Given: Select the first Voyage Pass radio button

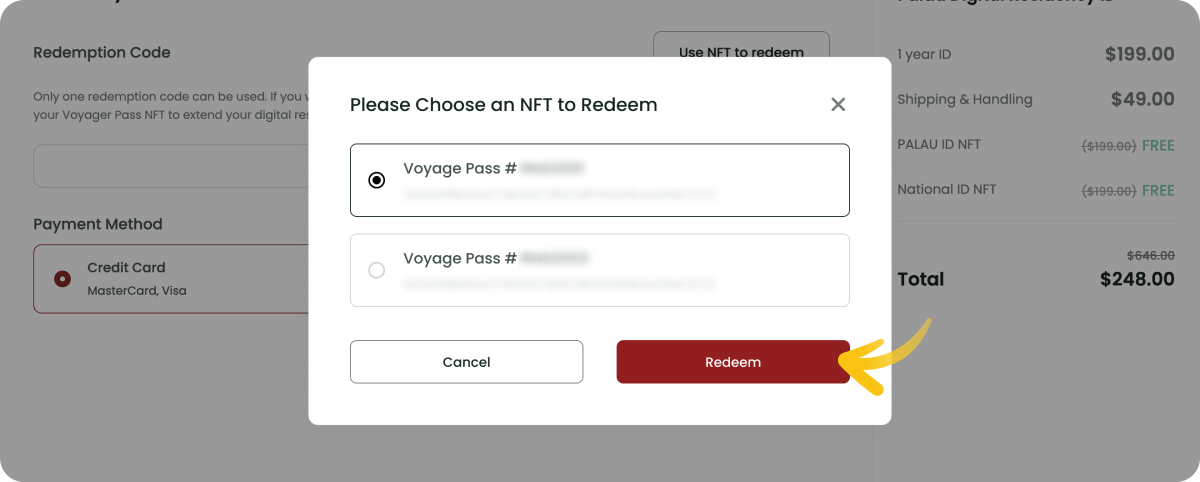Looking at the screenshot, I should tap(376, 181).
